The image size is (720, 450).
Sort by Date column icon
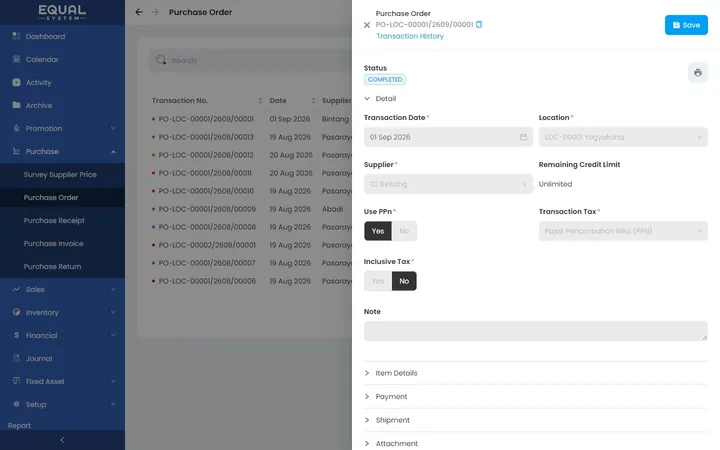click(313, 101)
